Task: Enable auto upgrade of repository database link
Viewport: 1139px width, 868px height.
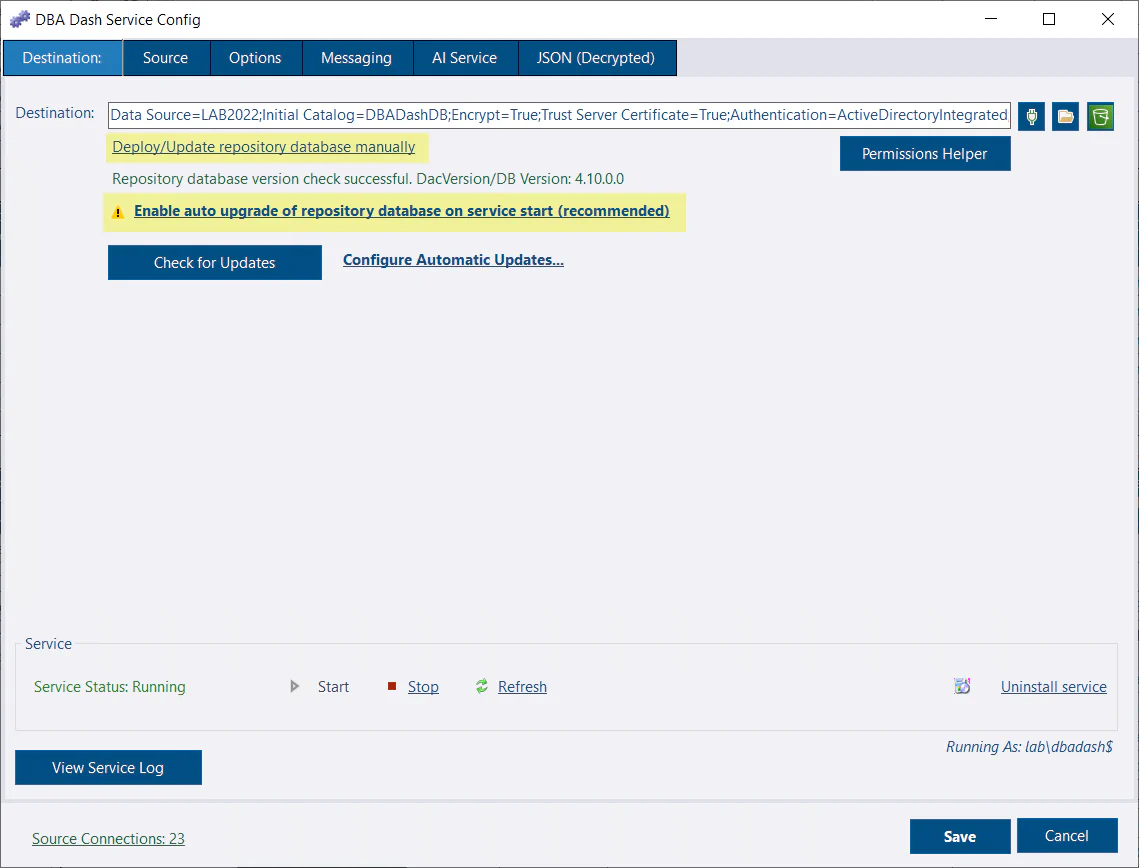Action: click(x=402, y=211)
